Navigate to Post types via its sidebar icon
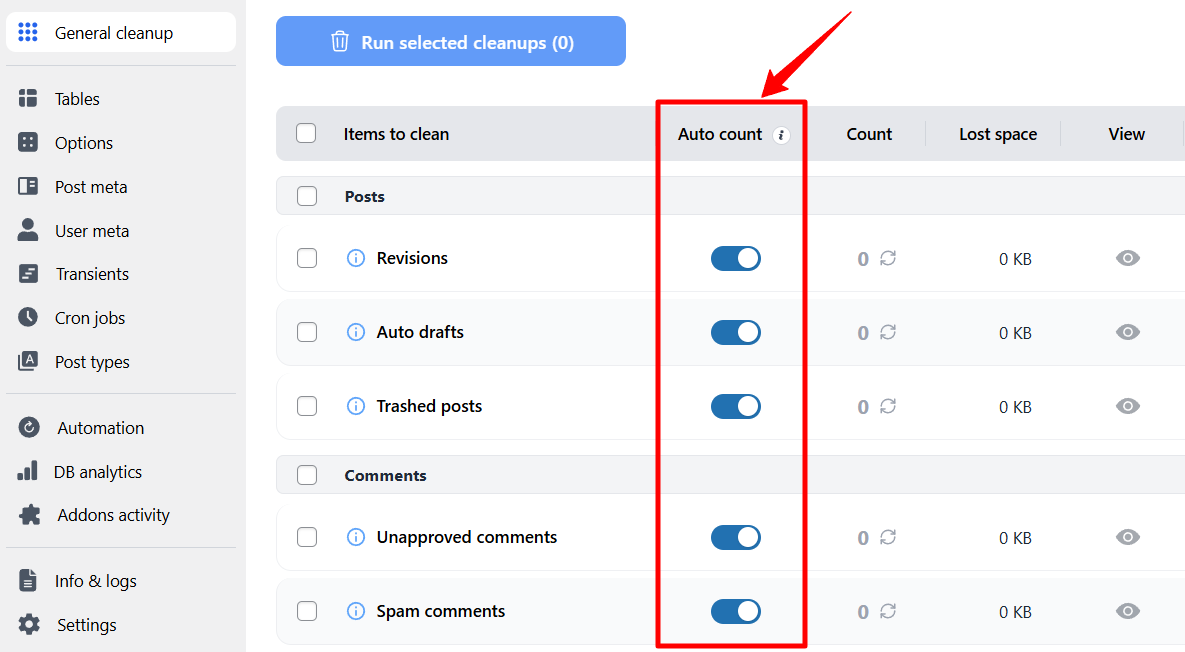Screen dimensions: 1185x652 pyautogui.click(x=28, y=361)
